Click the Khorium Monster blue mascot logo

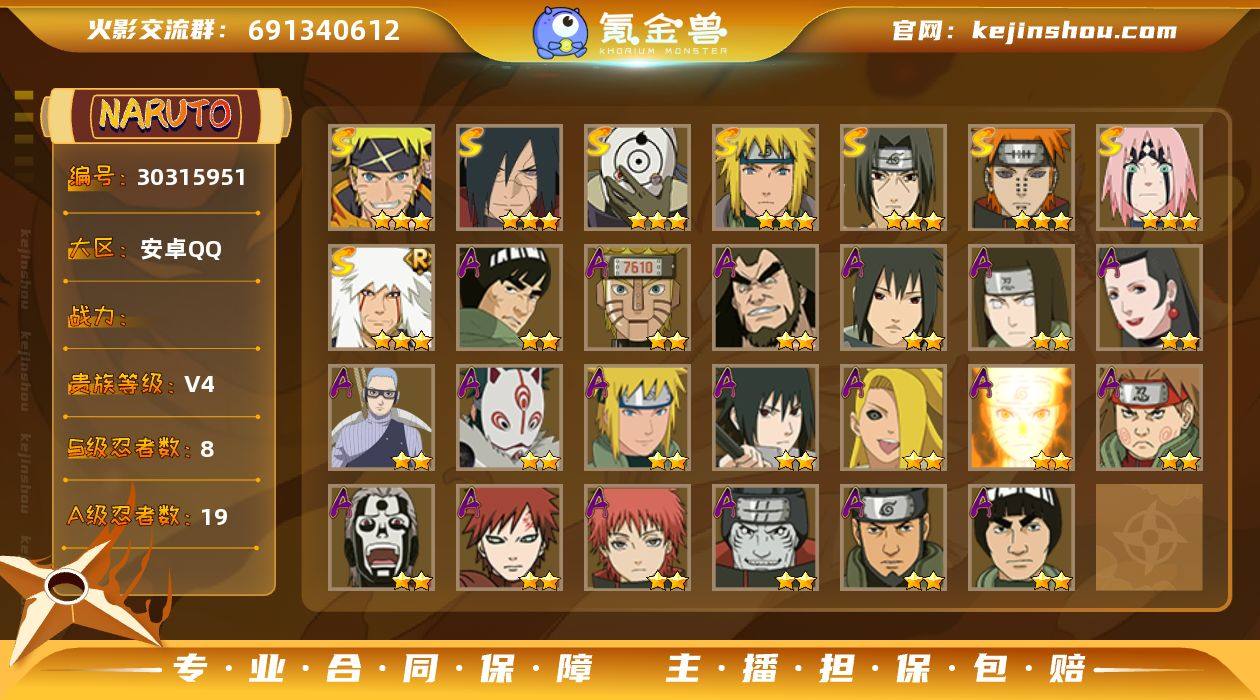pos(559,31)
